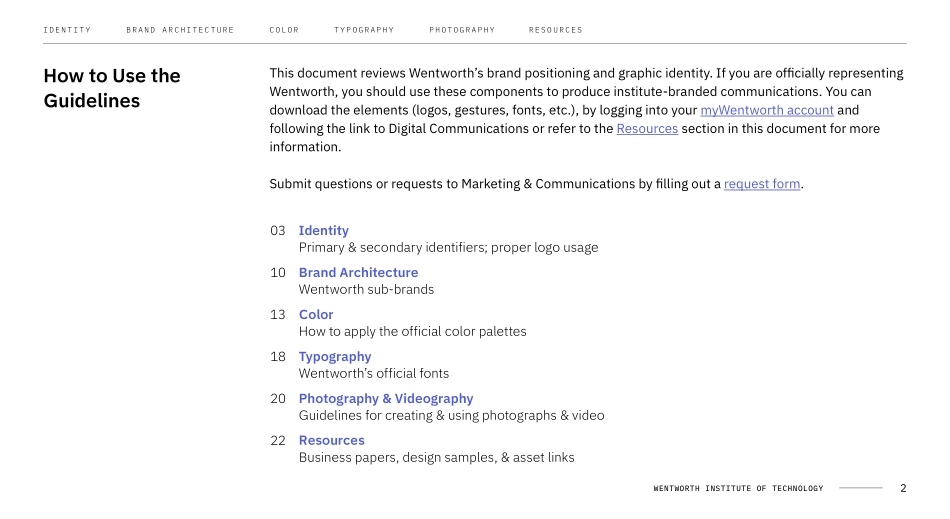Open the Identity section in contents list

pyautogui.click(x=323, y=231)
